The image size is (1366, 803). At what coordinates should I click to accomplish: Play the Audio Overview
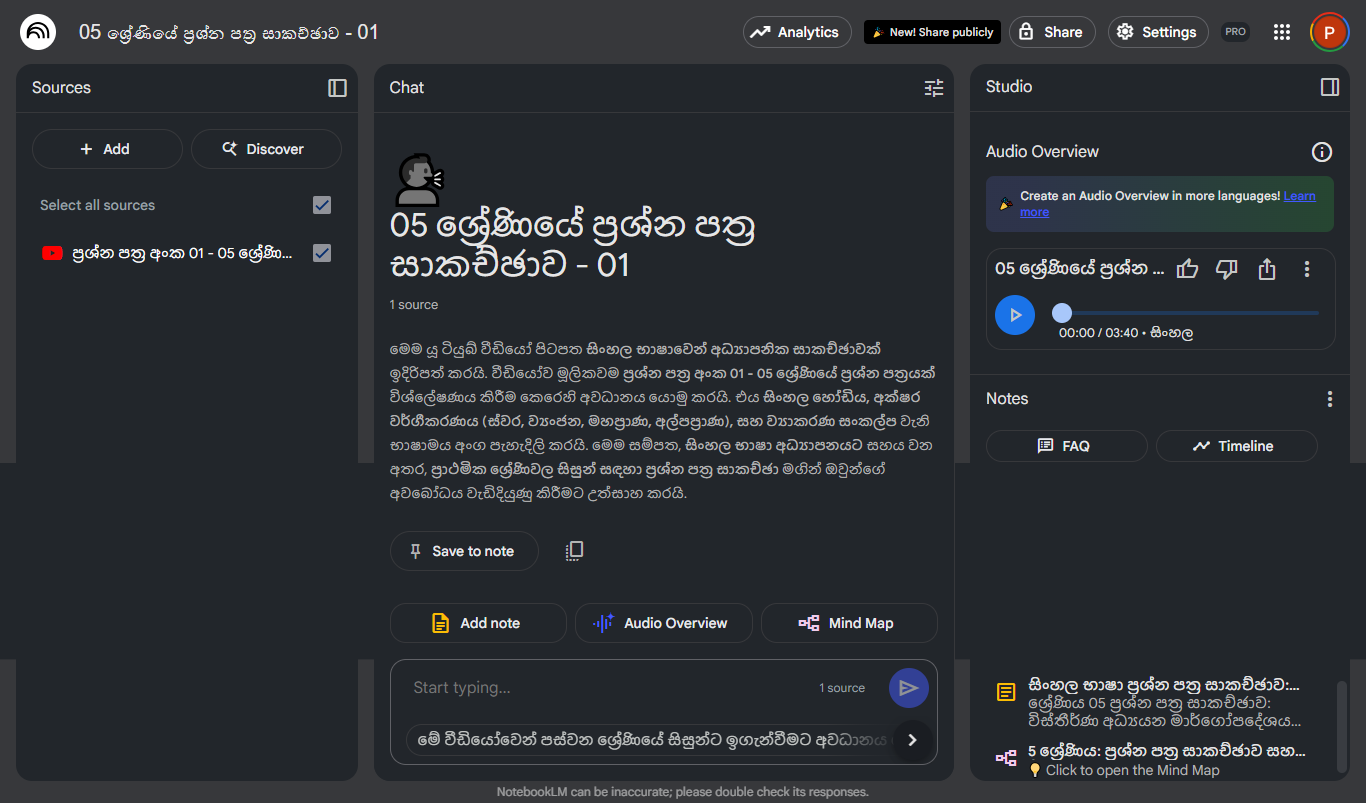click(x=1014, y=314)
